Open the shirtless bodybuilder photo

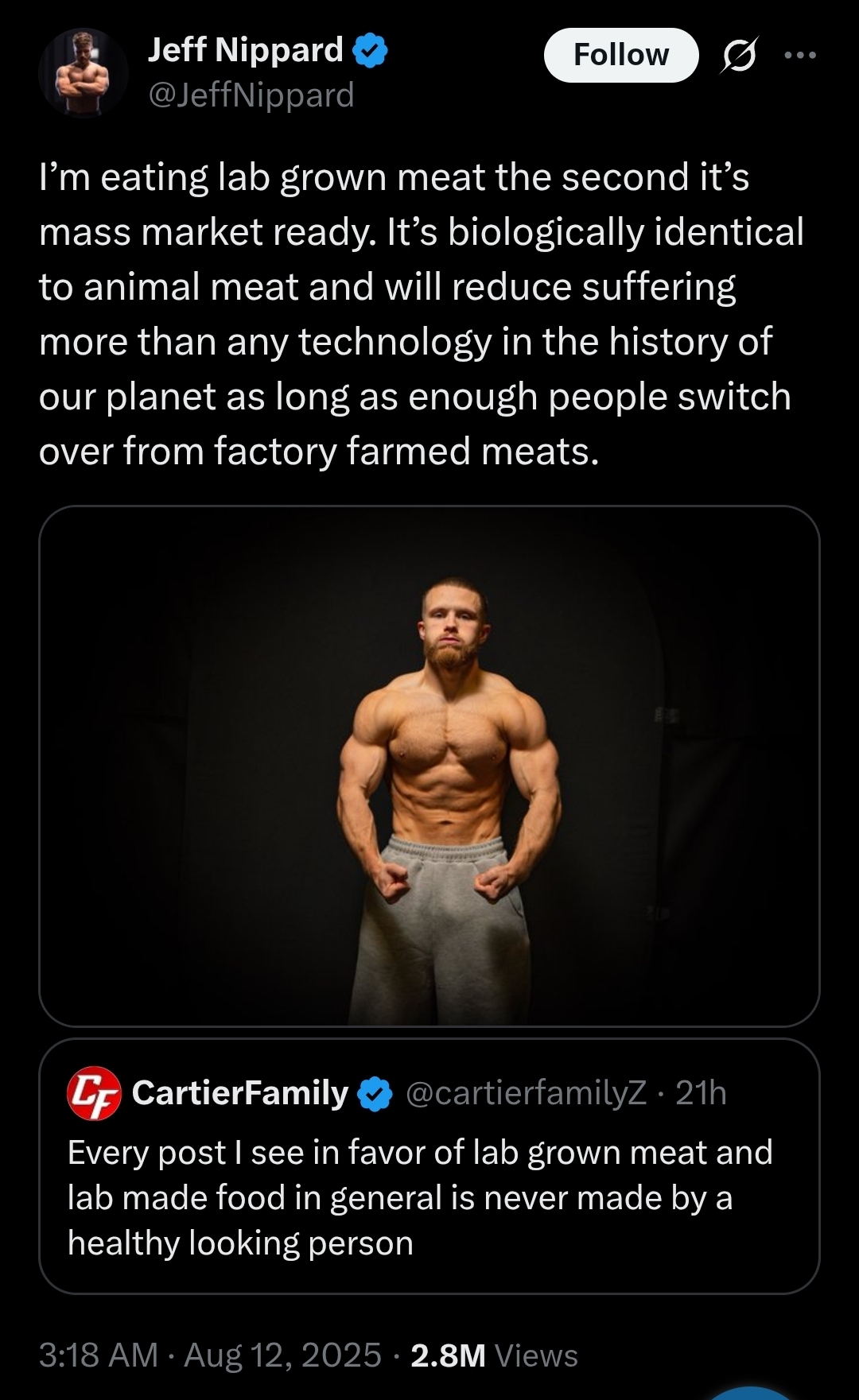coord(429,766)
